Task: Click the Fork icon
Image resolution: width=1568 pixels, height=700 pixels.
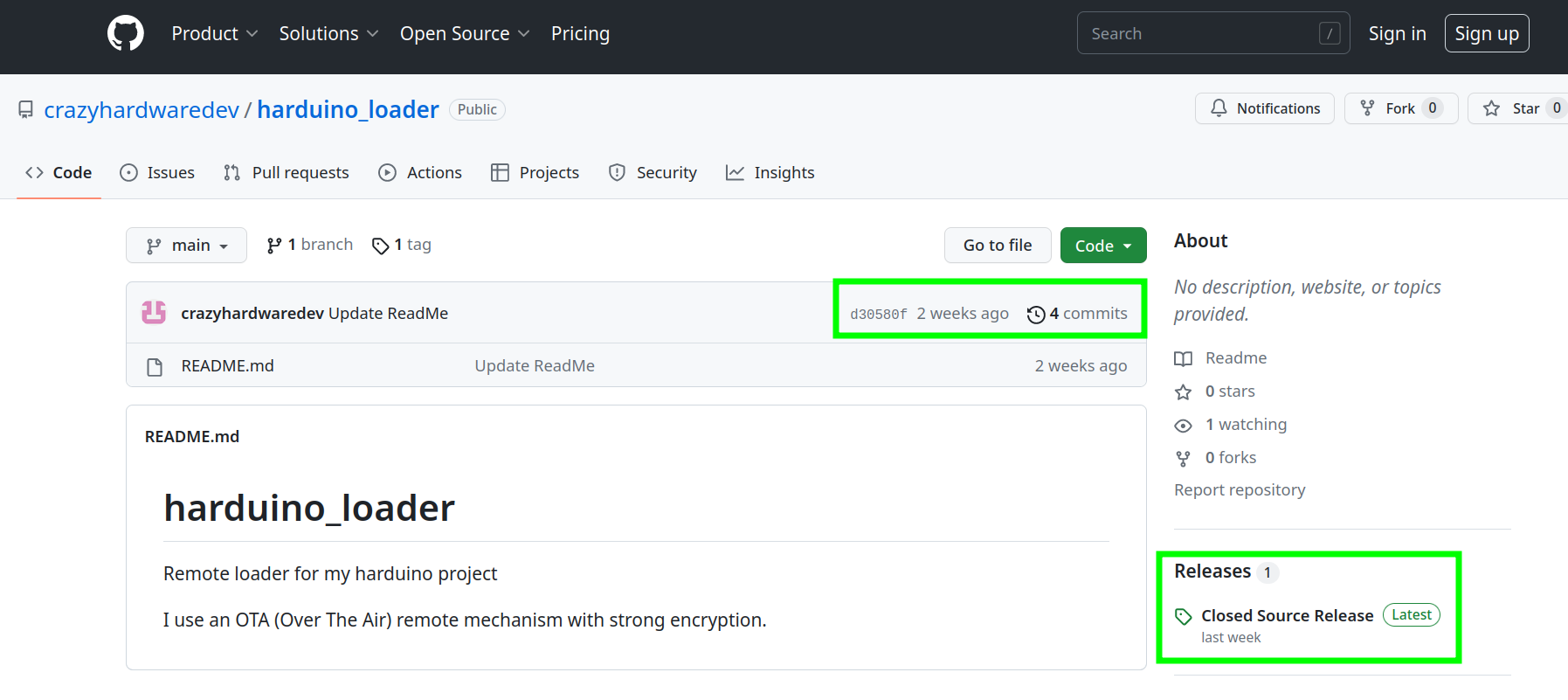Action: tap(1368, 108)
